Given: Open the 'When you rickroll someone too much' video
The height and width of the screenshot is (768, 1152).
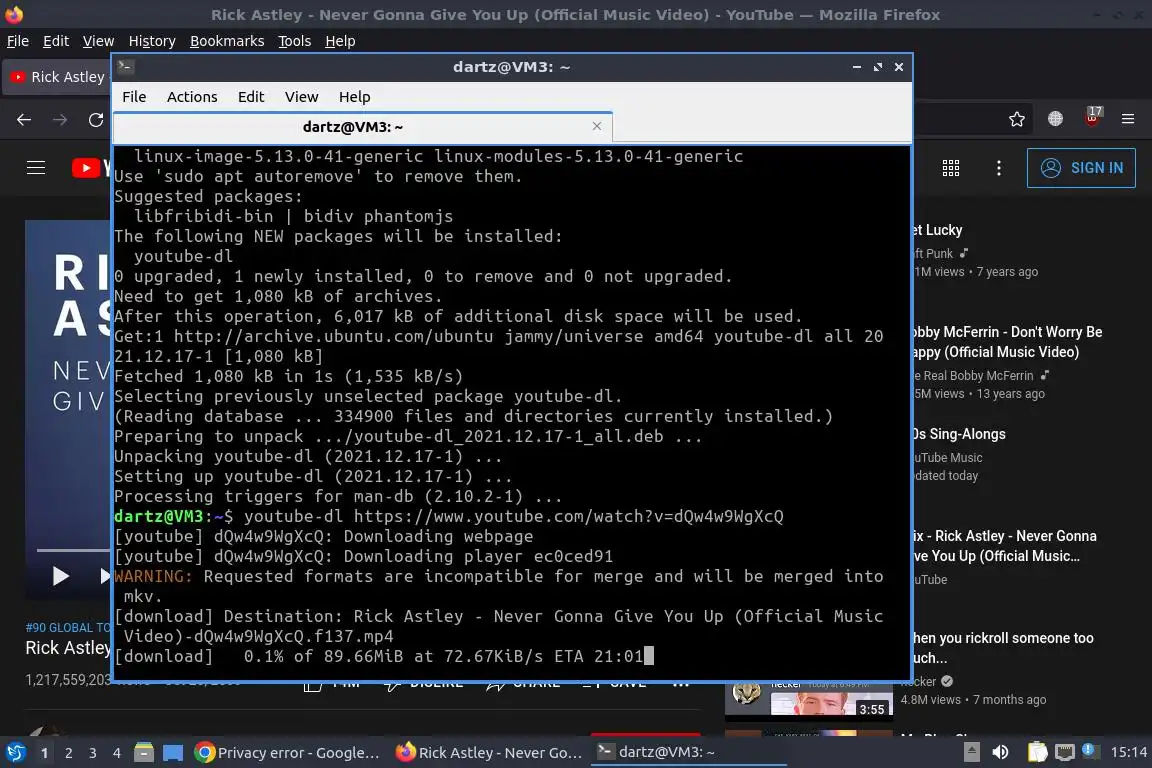Looking at the screenshot, I should (x=1003, y=648).
